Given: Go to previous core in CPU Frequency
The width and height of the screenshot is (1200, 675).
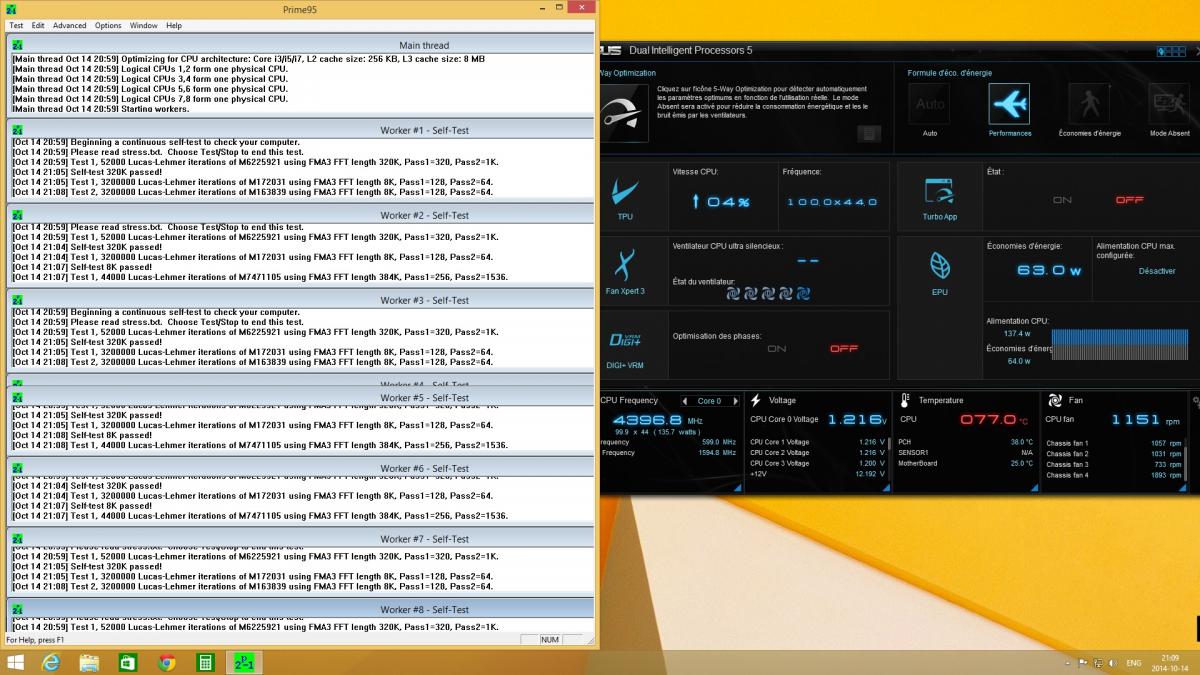Looking at the screenshot, I should point(685,401).
